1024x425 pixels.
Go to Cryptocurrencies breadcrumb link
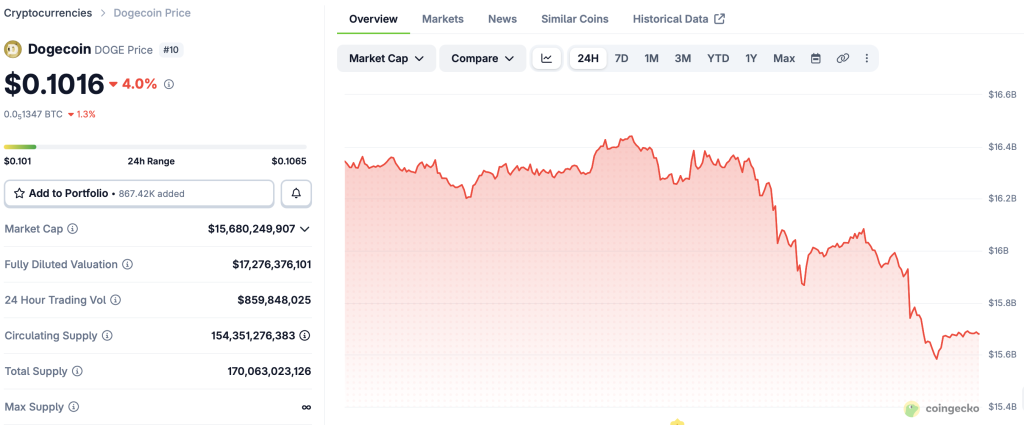click(x=48, y=12)
